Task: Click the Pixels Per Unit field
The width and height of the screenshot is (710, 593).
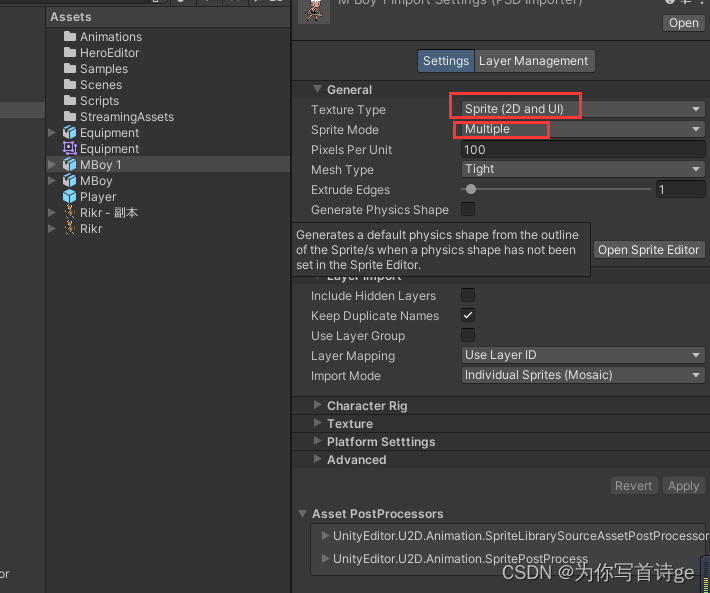Action: coord(583,149)
